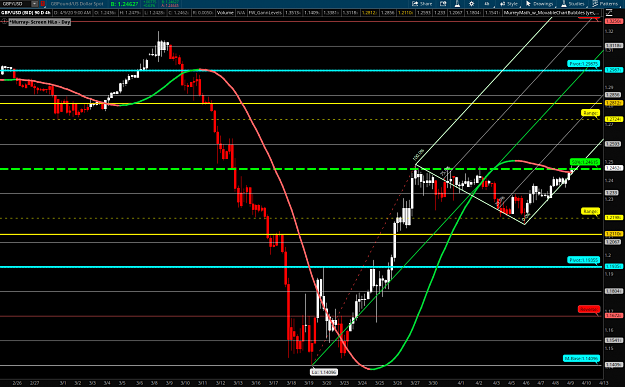Screen dimensions: 625x387
Task: Collapse the study header circle icon
Action: point(4,22)
